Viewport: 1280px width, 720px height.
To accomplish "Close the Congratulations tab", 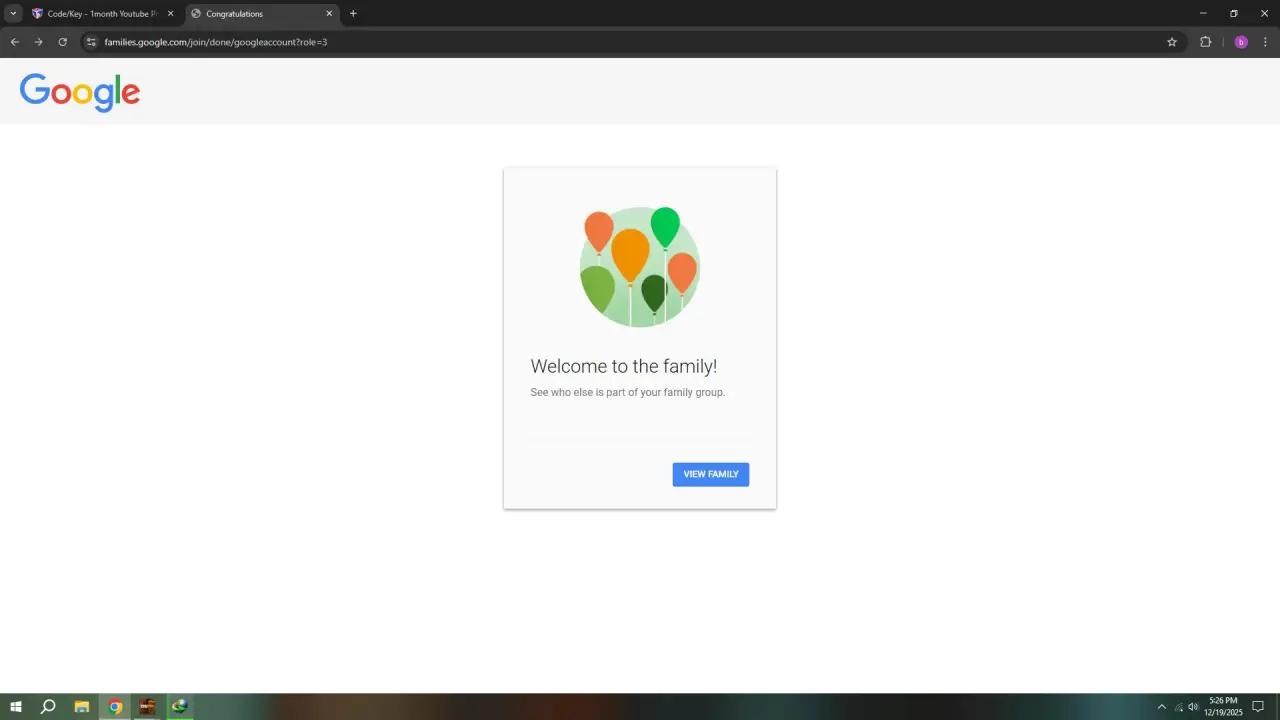I will click(x=329, y=14).
